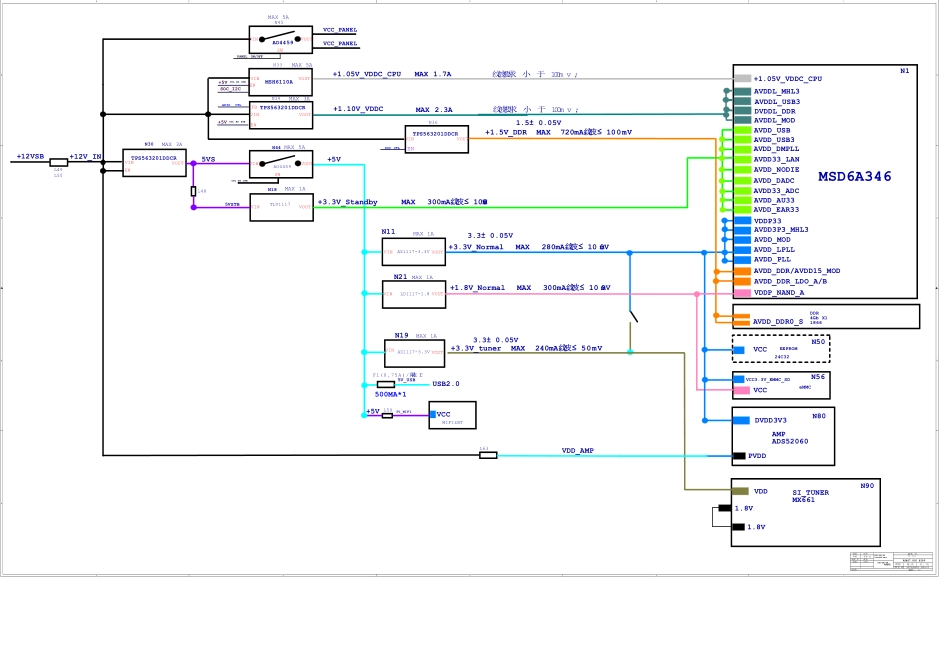
Task: Select the pink VDDP_NAND_A pin pad
Action: click(x=742, y=293)
